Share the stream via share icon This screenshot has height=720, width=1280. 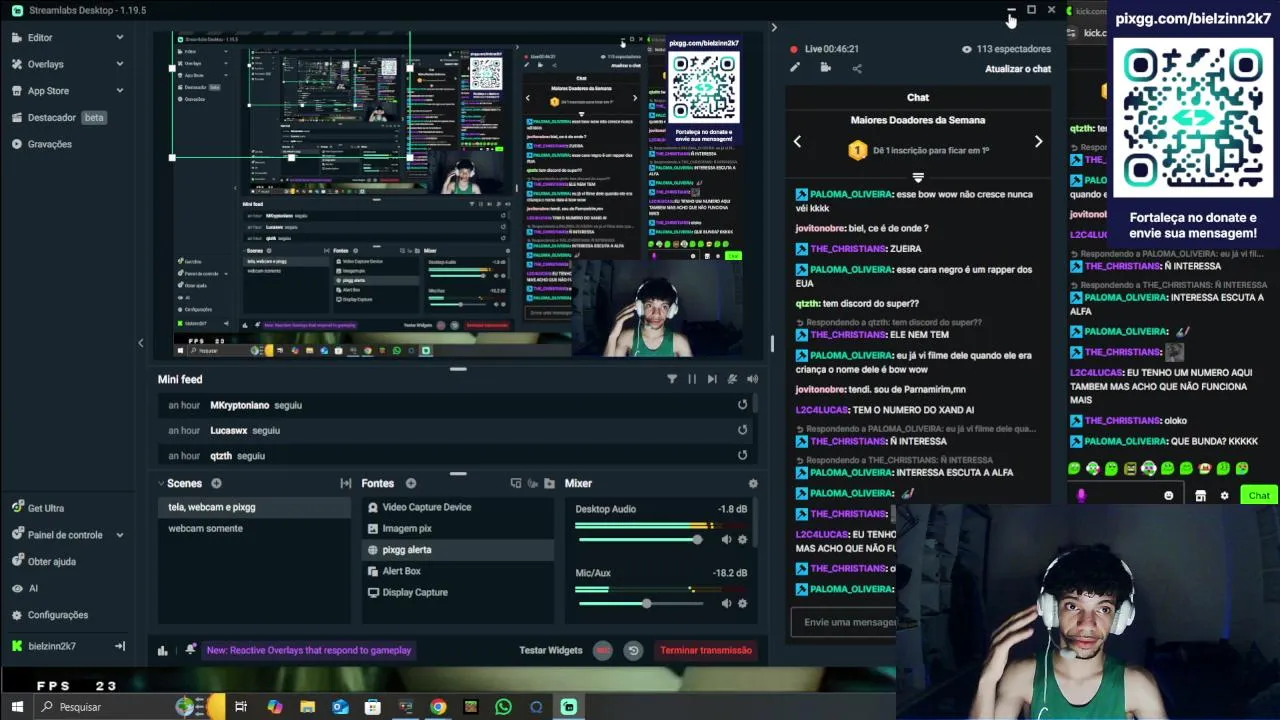(x=857, y=68)
